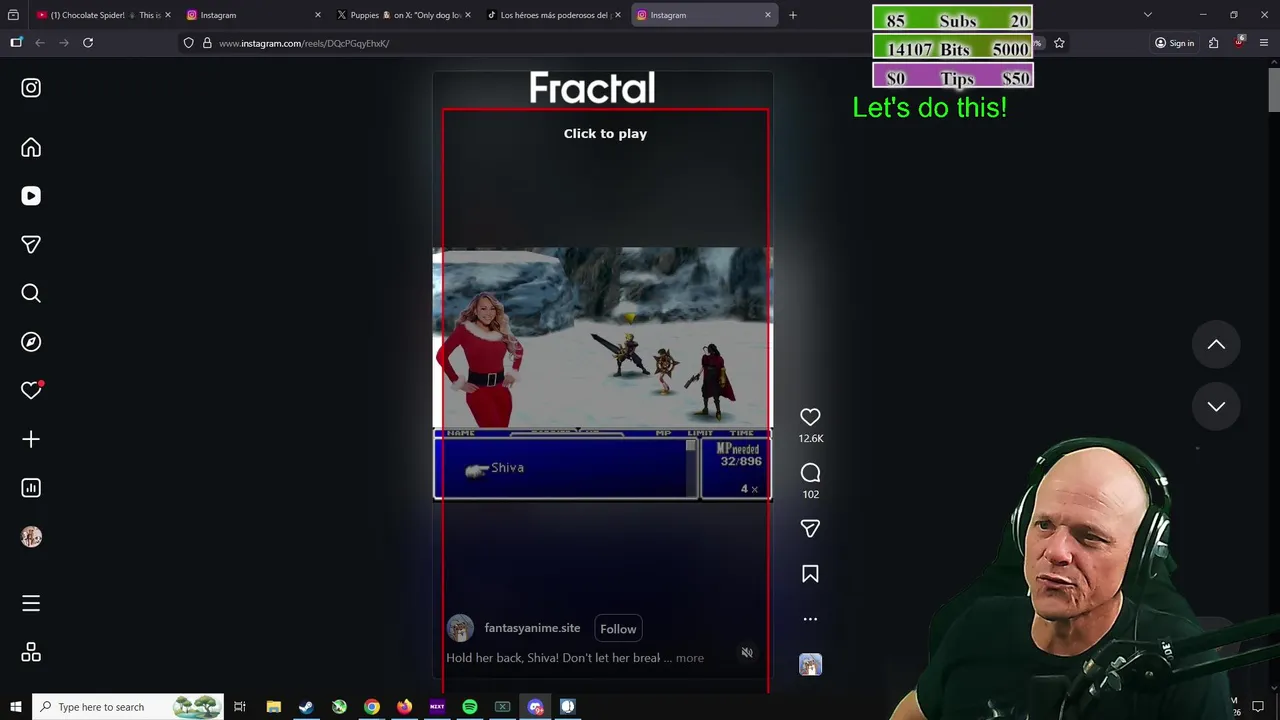Launch Chrome from taskbar
The width and height of the screenshot is (1280, 720).
click(x=372, y=707)
